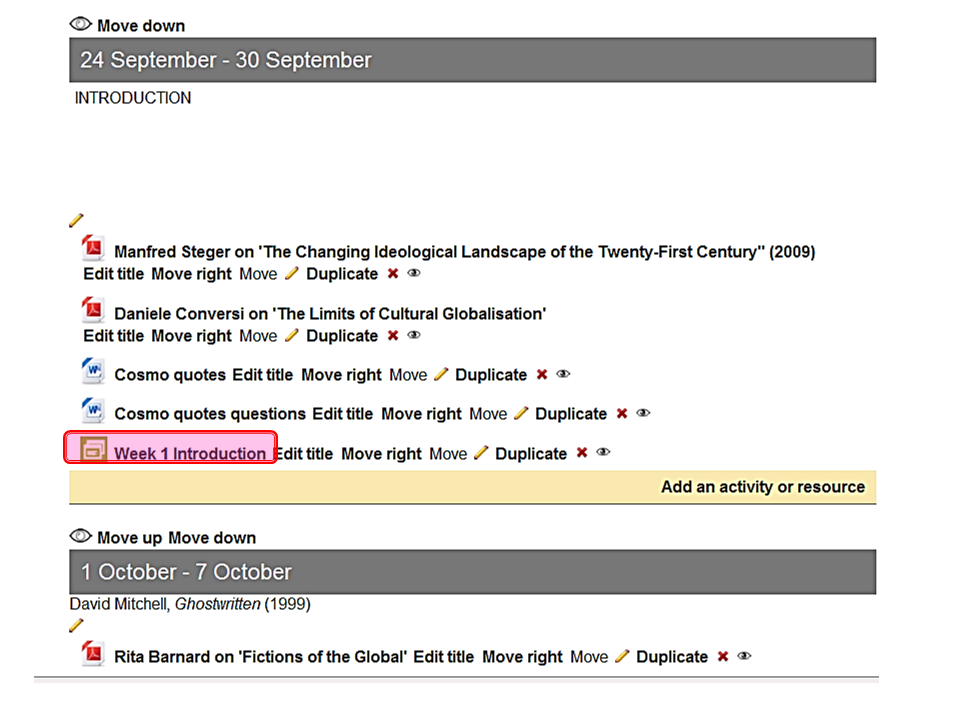Click Move for the Manfred Steger resource
Screen dimensions: 960x720
[x=258, y=274]
